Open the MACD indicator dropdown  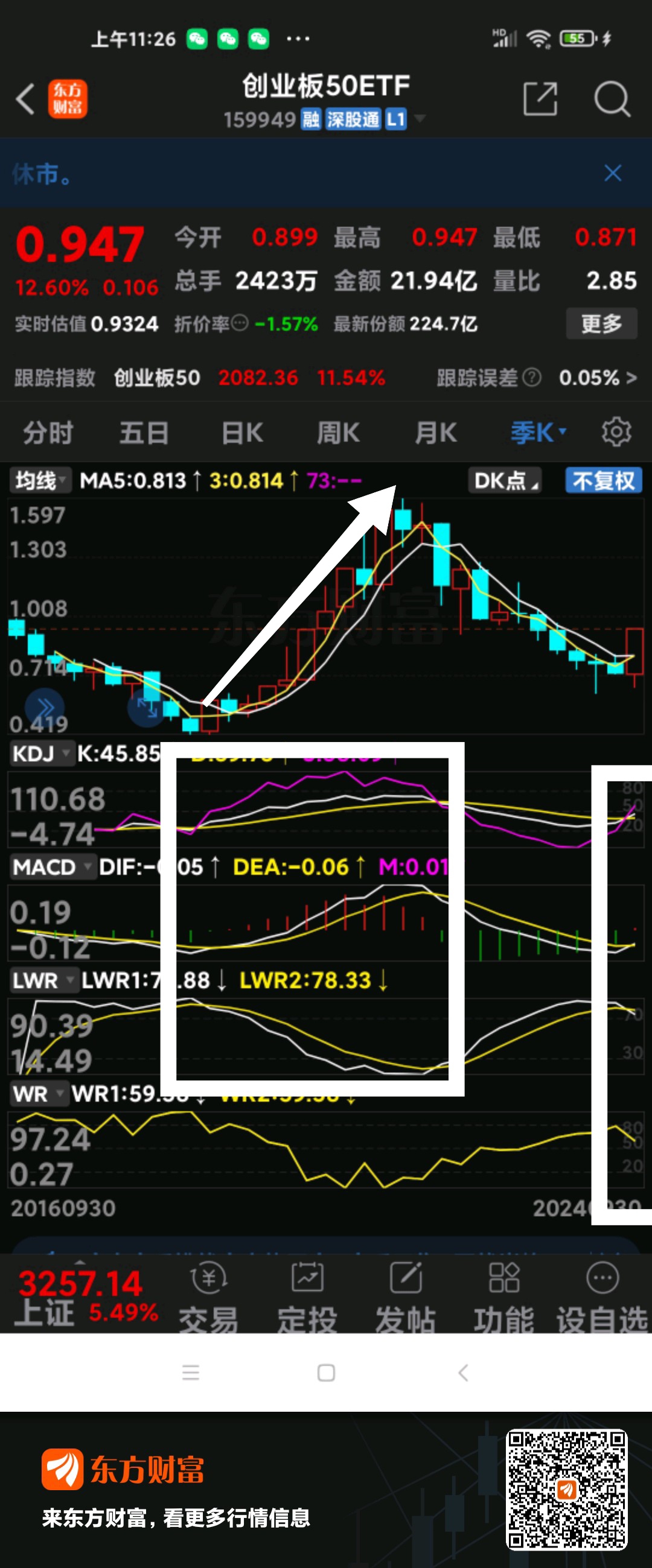53,867
